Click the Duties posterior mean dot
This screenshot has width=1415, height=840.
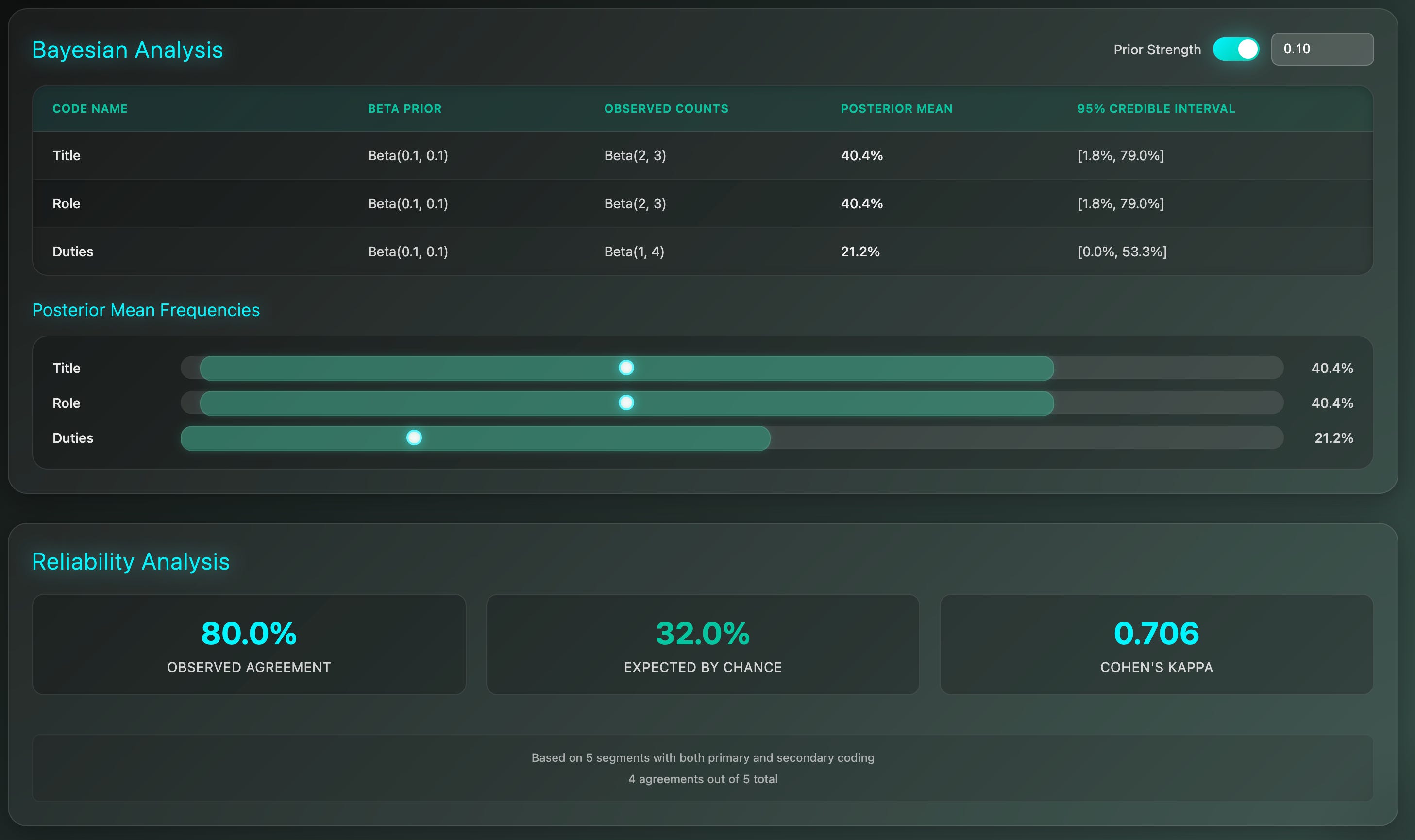pyautogui.click(x=414, y=437)
